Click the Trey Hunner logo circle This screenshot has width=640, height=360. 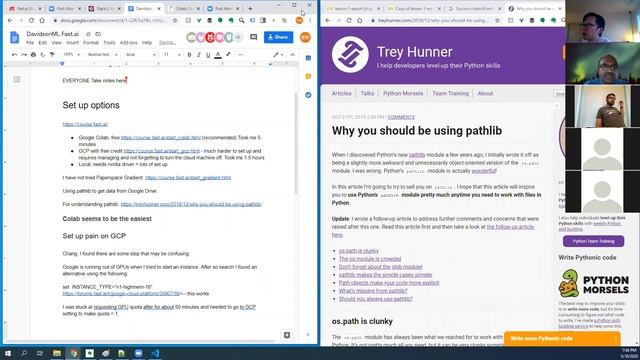[350, 55]
